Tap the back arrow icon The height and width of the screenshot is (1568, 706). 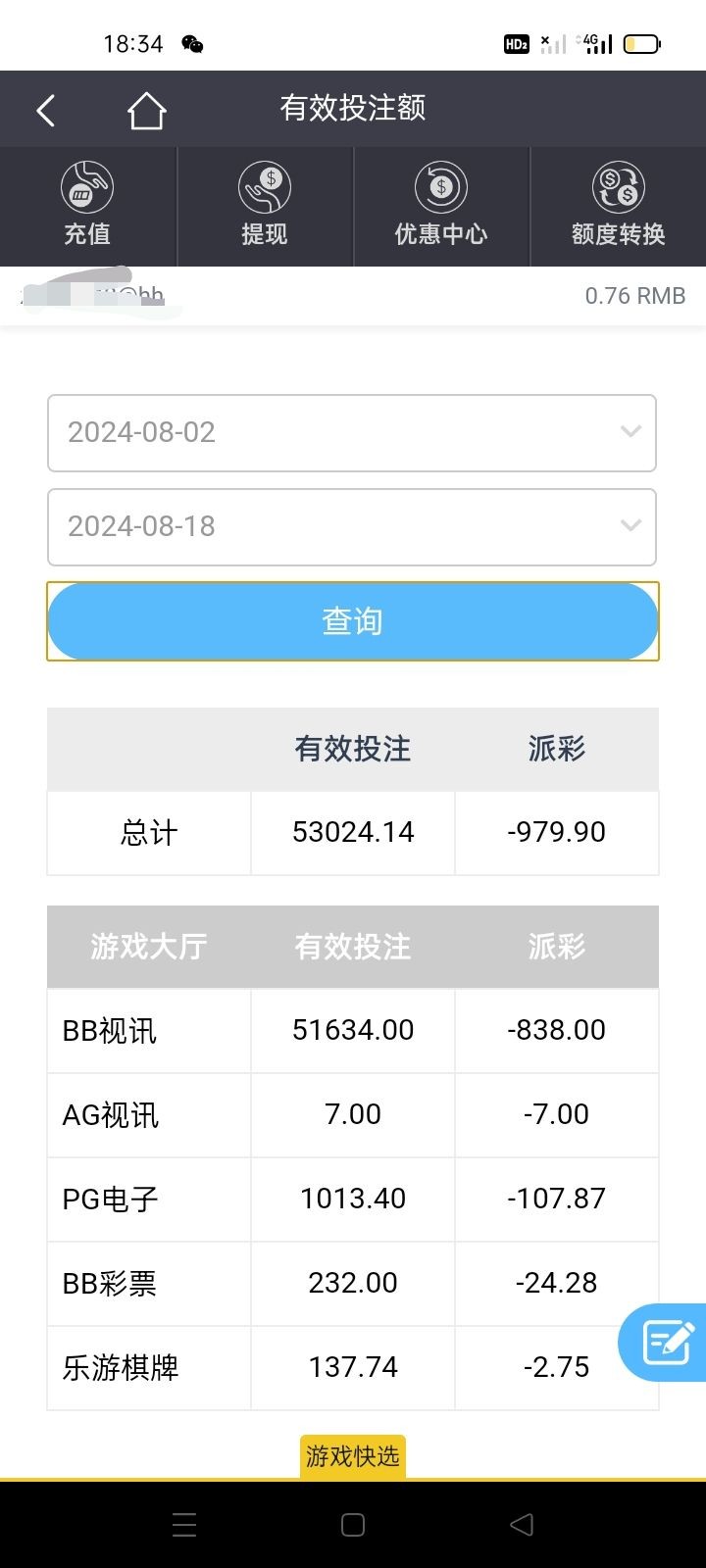coord(45,110)
